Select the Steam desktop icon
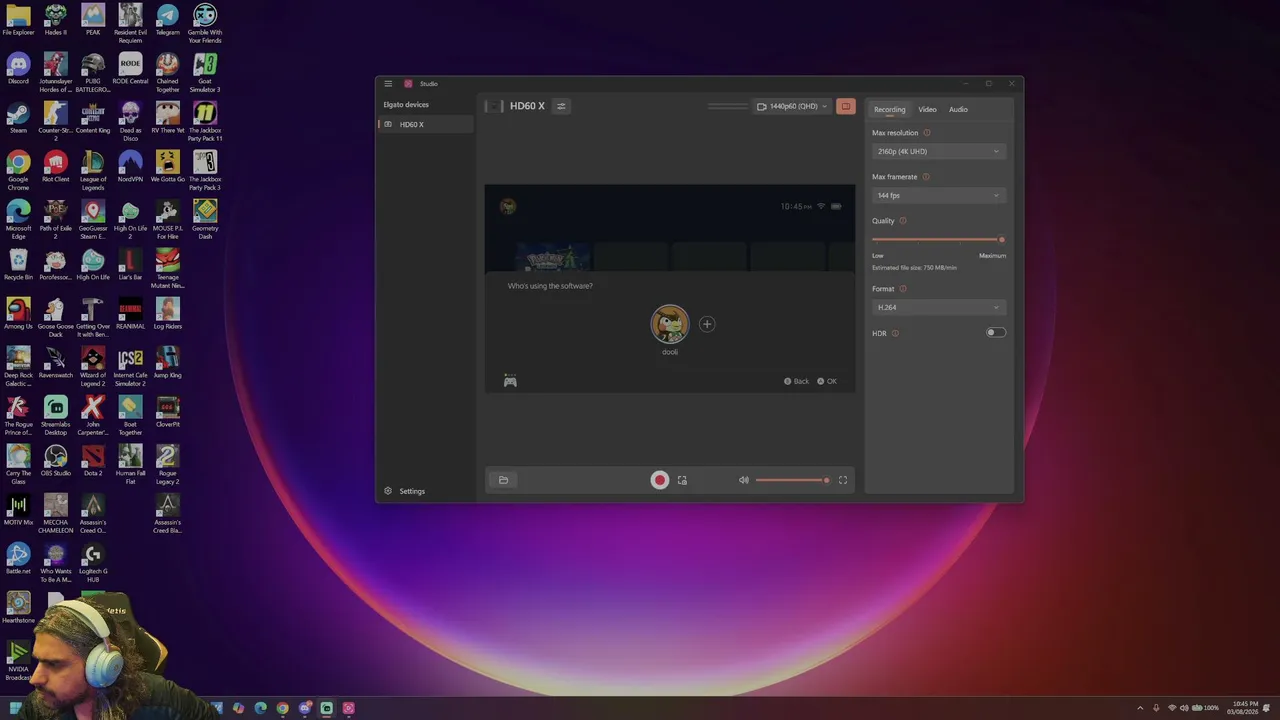1280x720 pixels. (x=18, y=118)
